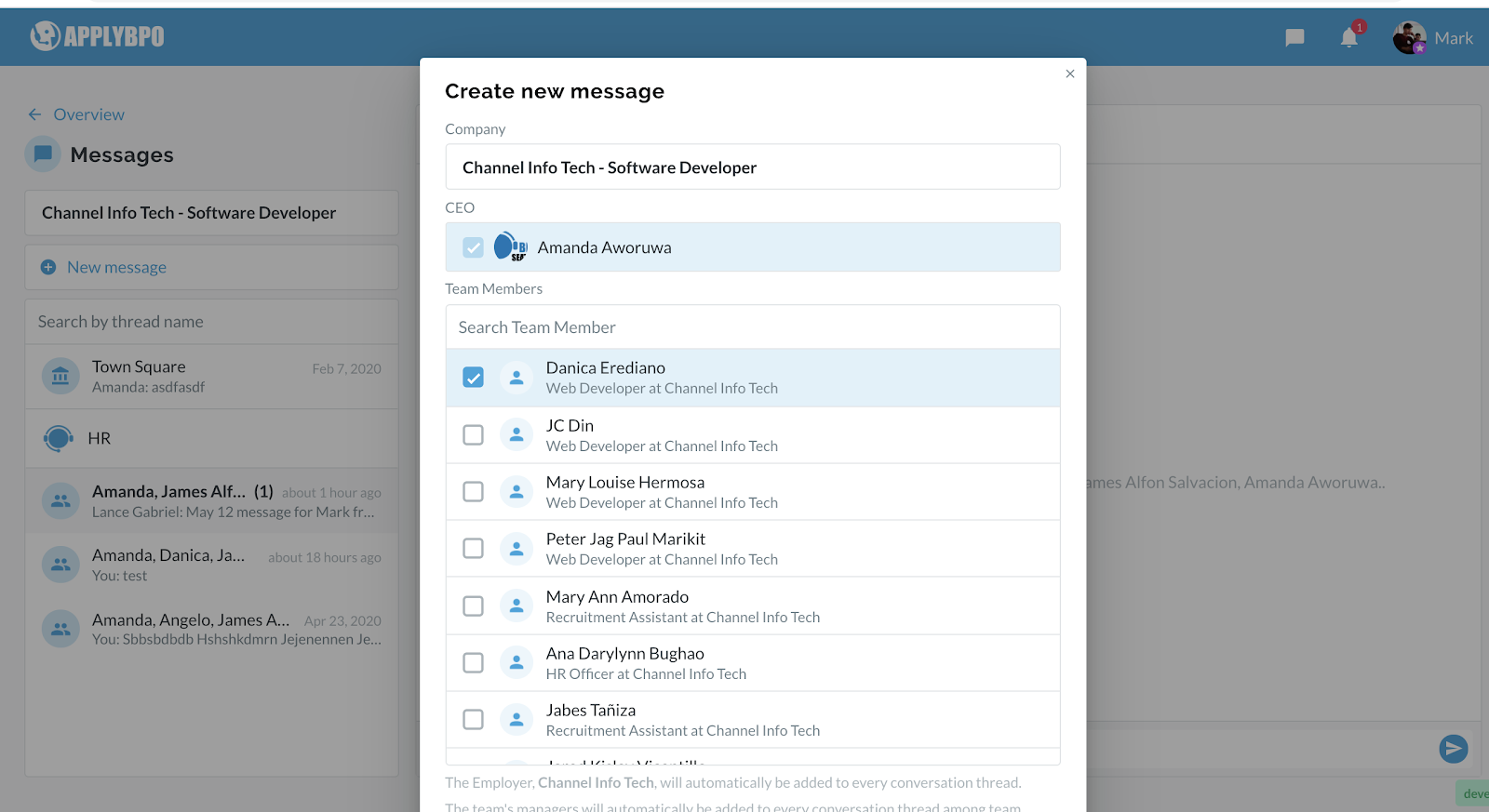The width and height of the screenshot is (1489, 812).
Task: Check the JC Din checkbox
Action: tap(474, 435)
